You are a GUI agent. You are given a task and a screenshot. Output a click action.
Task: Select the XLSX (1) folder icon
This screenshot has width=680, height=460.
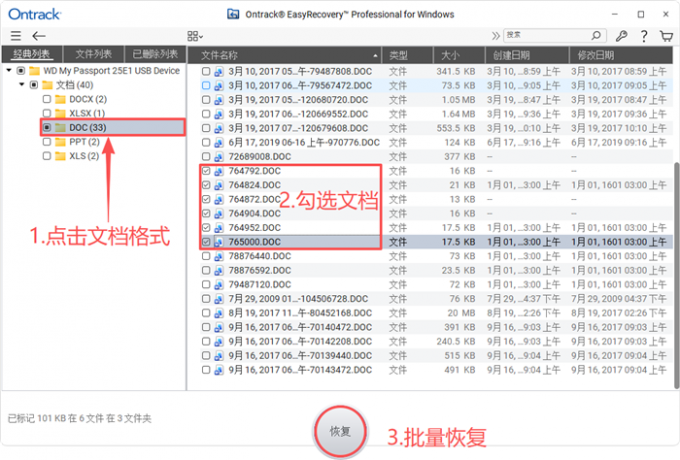tap(60, 113)
